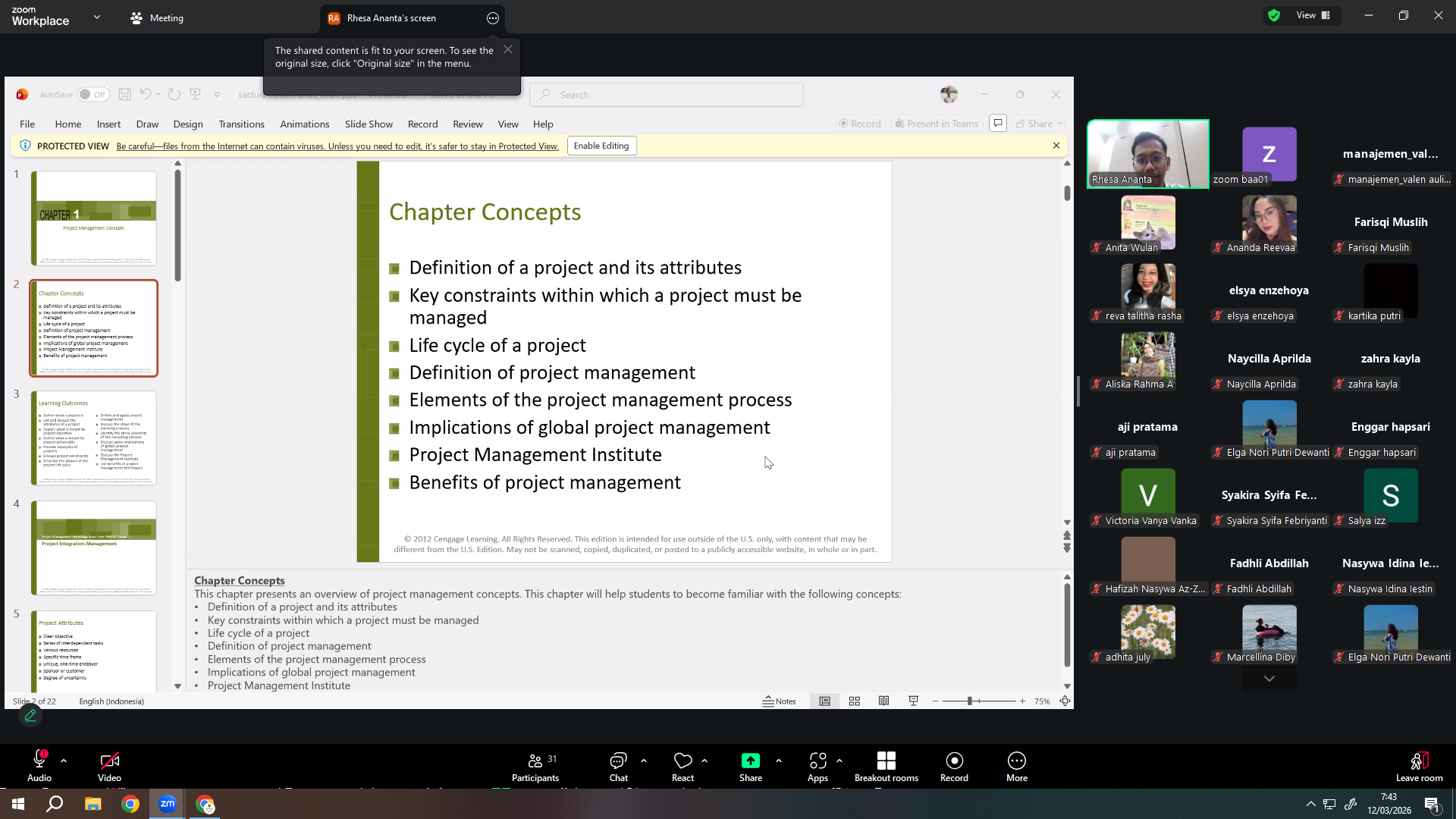This screenshot has height=819, width=1456.
Task: Open the File menu
Action: [x=27, y=124]
